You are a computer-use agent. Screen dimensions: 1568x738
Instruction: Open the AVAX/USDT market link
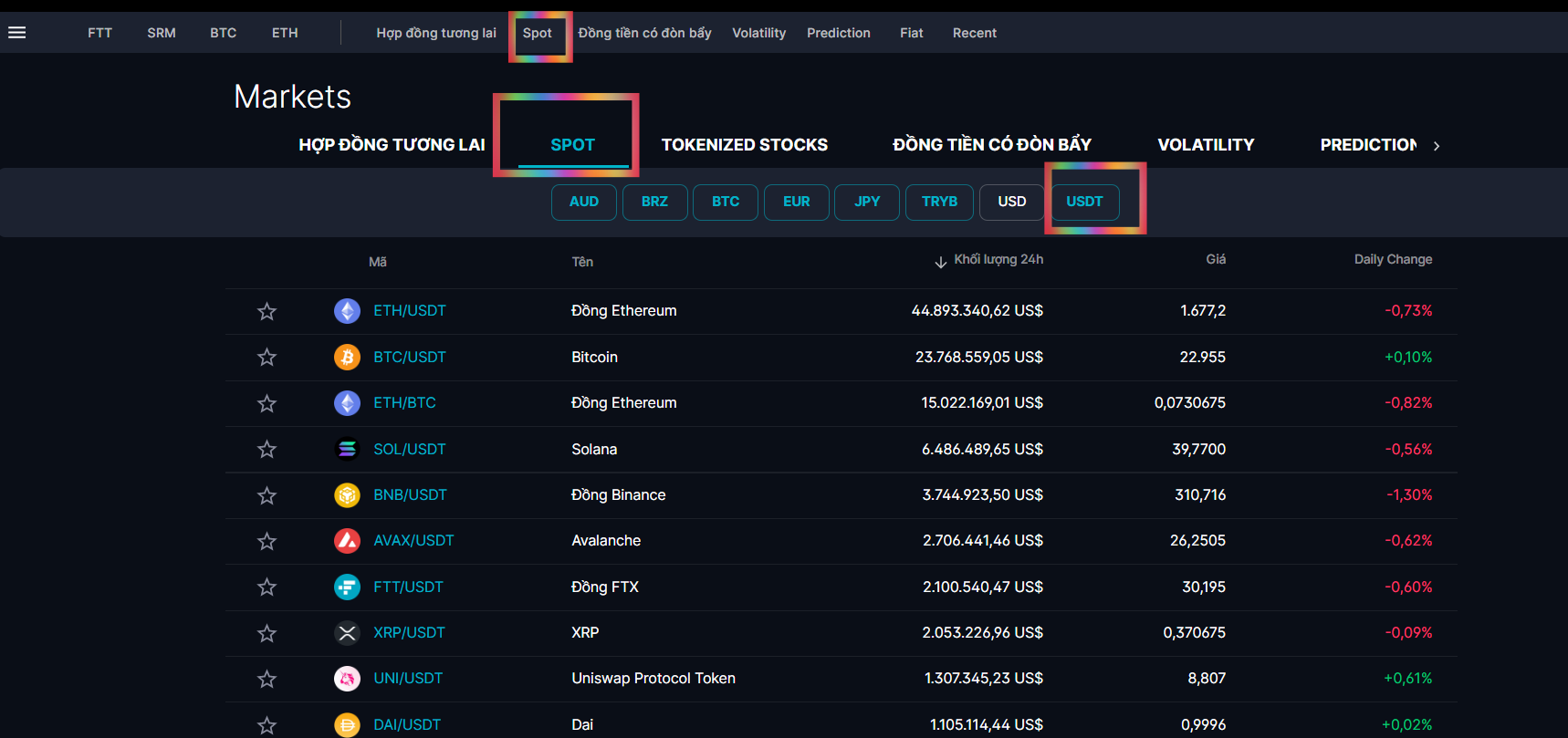click(413, 541)
